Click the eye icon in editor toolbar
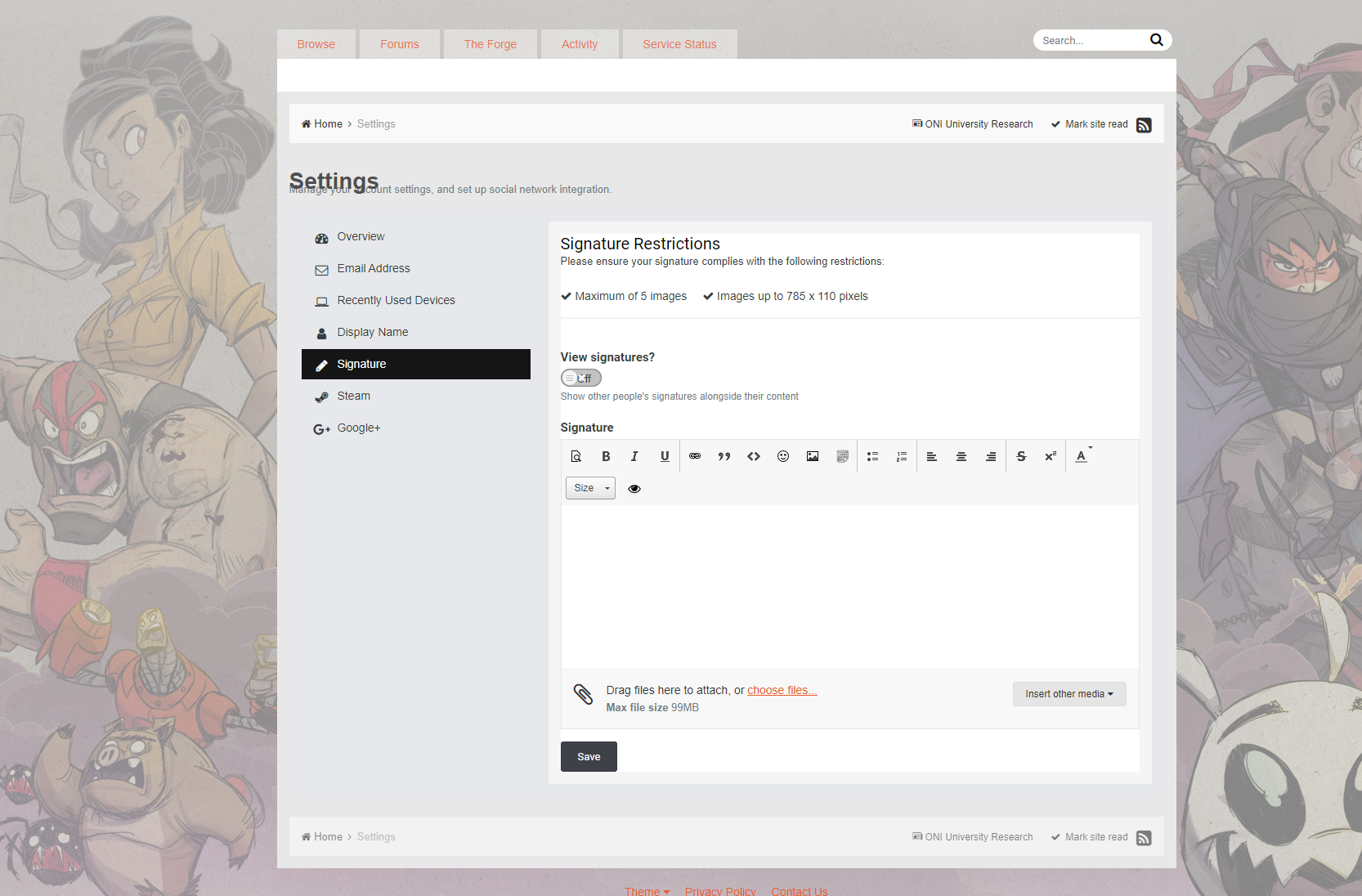 [634, 489]
